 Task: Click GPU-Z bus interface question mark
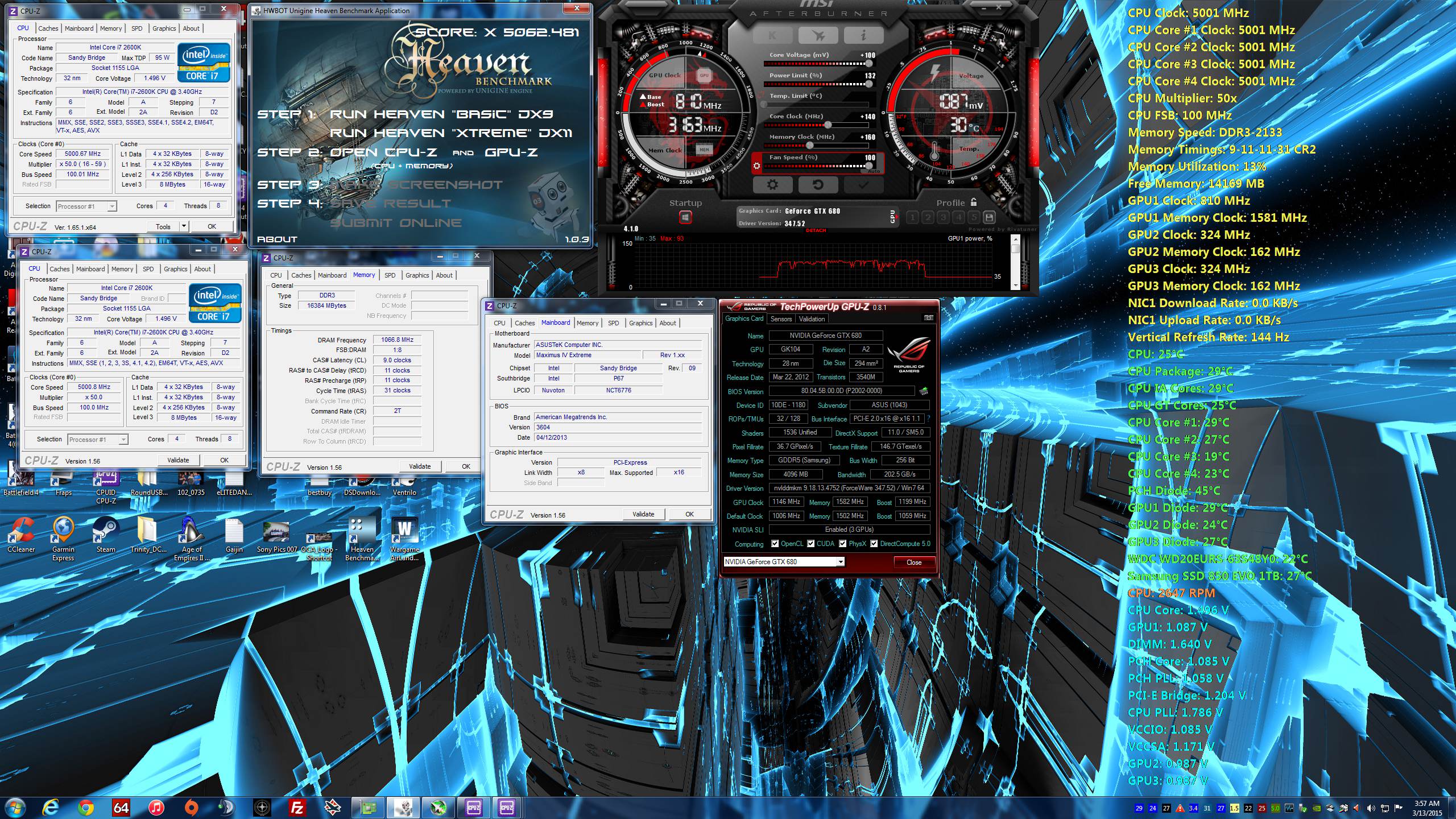(x=928, y=419)
